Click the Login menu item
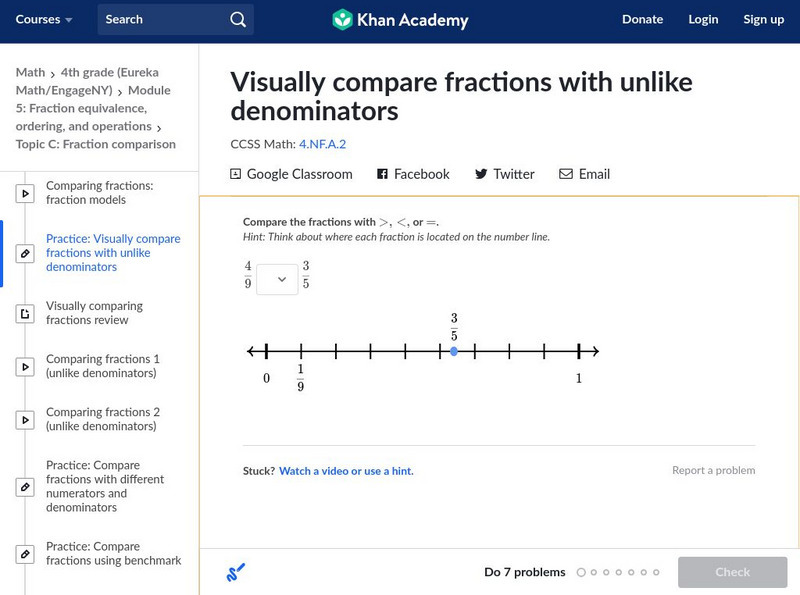Image resolution: width=800 pixels, height=595 pixels. coord(703,19)
